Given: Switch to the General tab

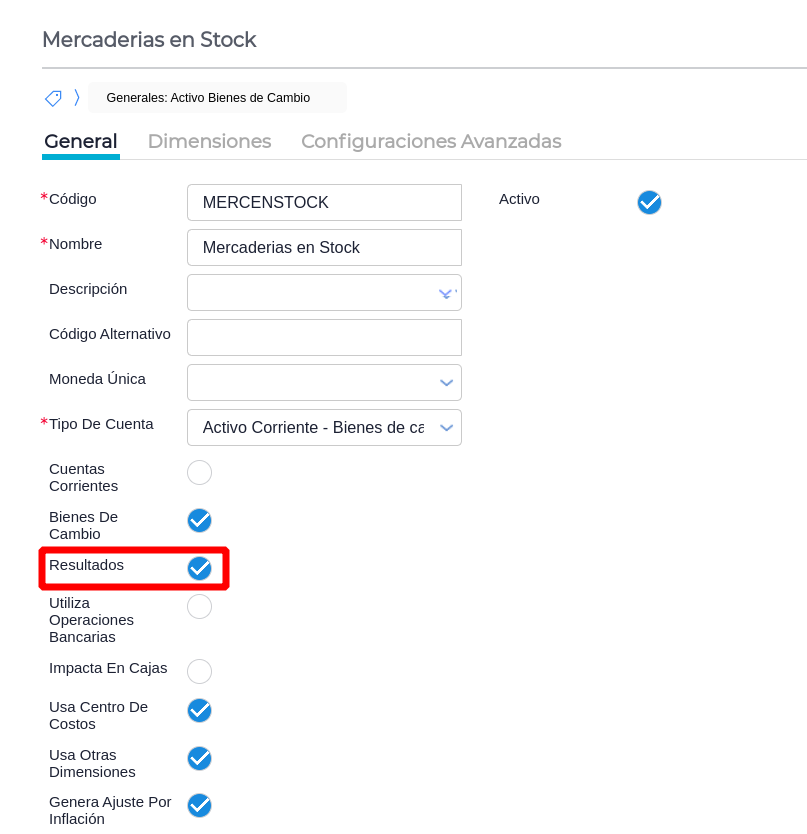Looking at the screenshot, I should pyautogui.click(x=81, y=142).
